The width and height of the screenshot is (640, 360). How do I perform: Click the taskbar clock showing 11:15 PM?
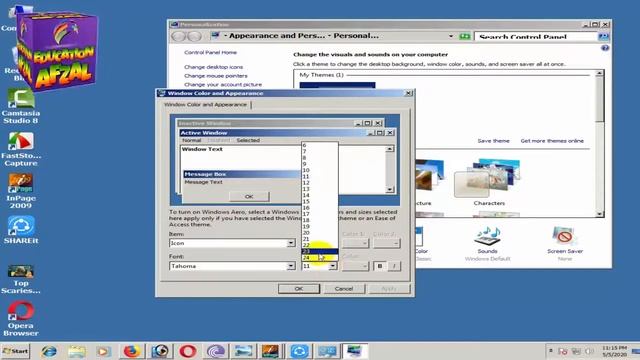614,351
